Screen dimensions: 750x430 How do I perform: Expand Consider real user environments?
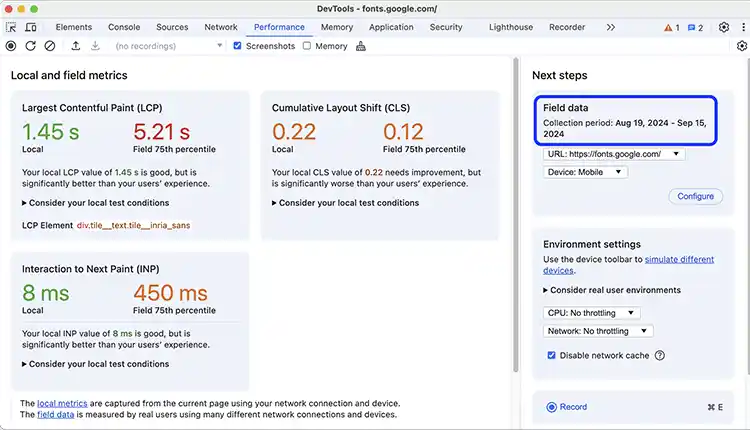[x=612, y=290]
